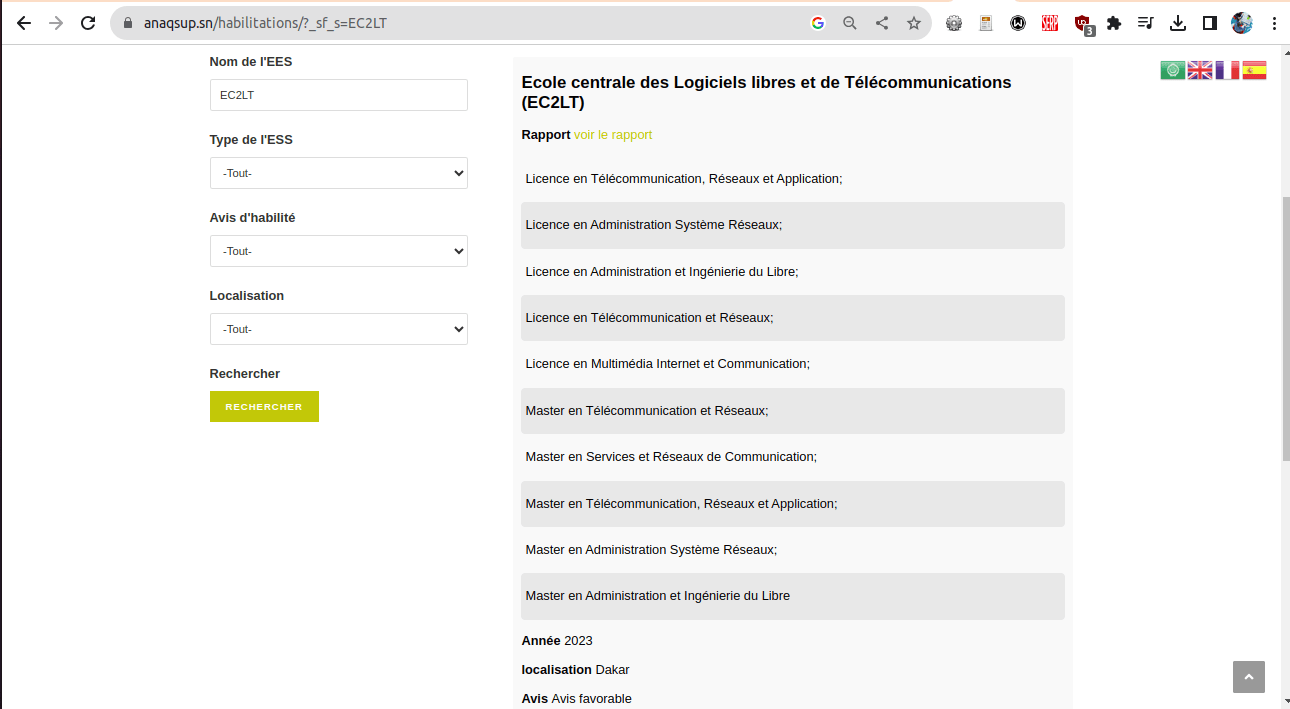Select 'Licence en Télécommunication et Réseaux' row

pyautogui.click(x=793, y=318)
